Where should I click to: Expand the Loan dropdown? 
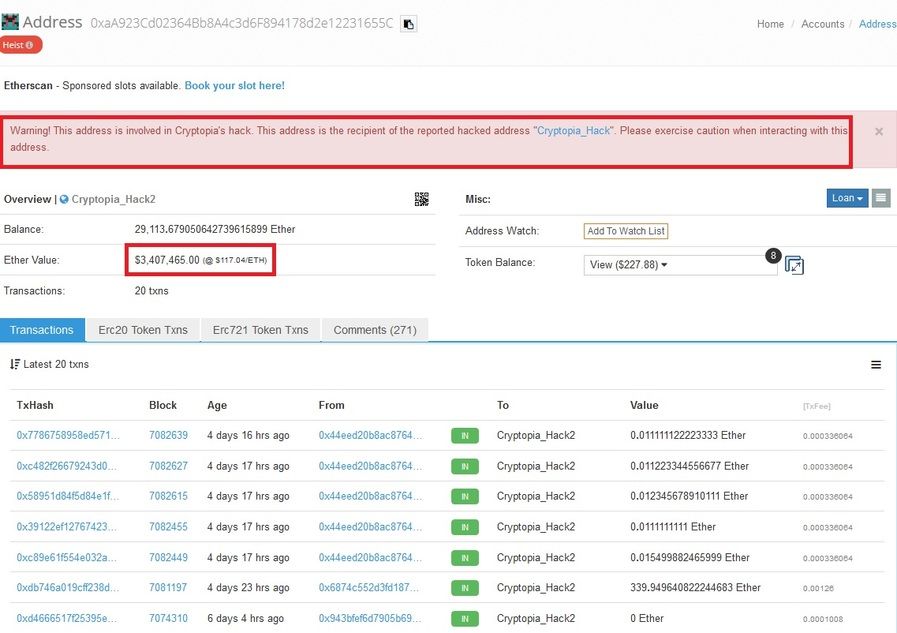click(x=847, y=198)
